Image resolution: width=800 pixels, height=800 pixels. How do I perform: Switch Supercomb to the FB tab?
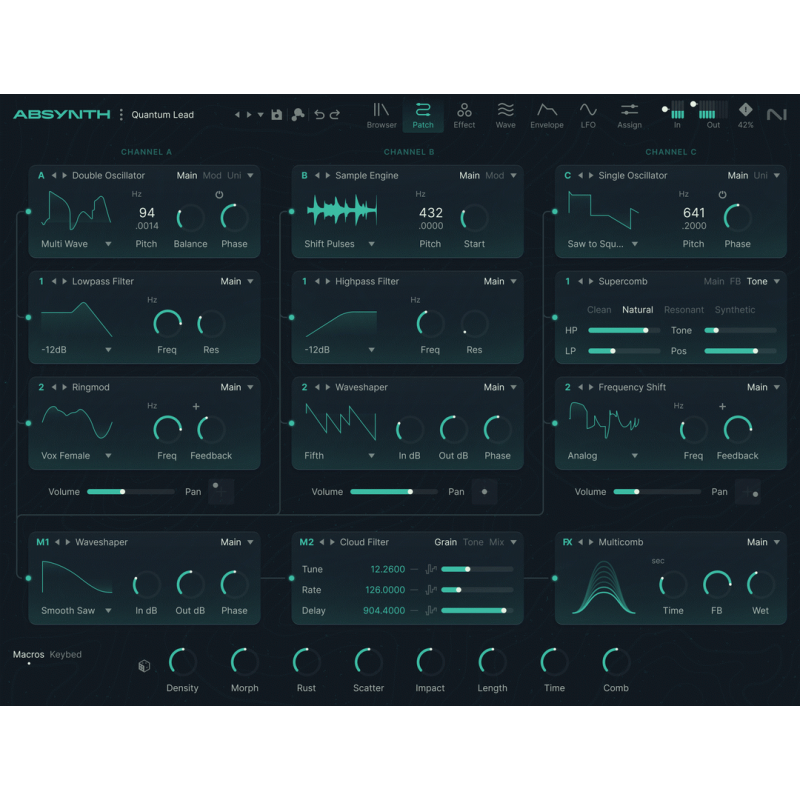click(735, 281)
